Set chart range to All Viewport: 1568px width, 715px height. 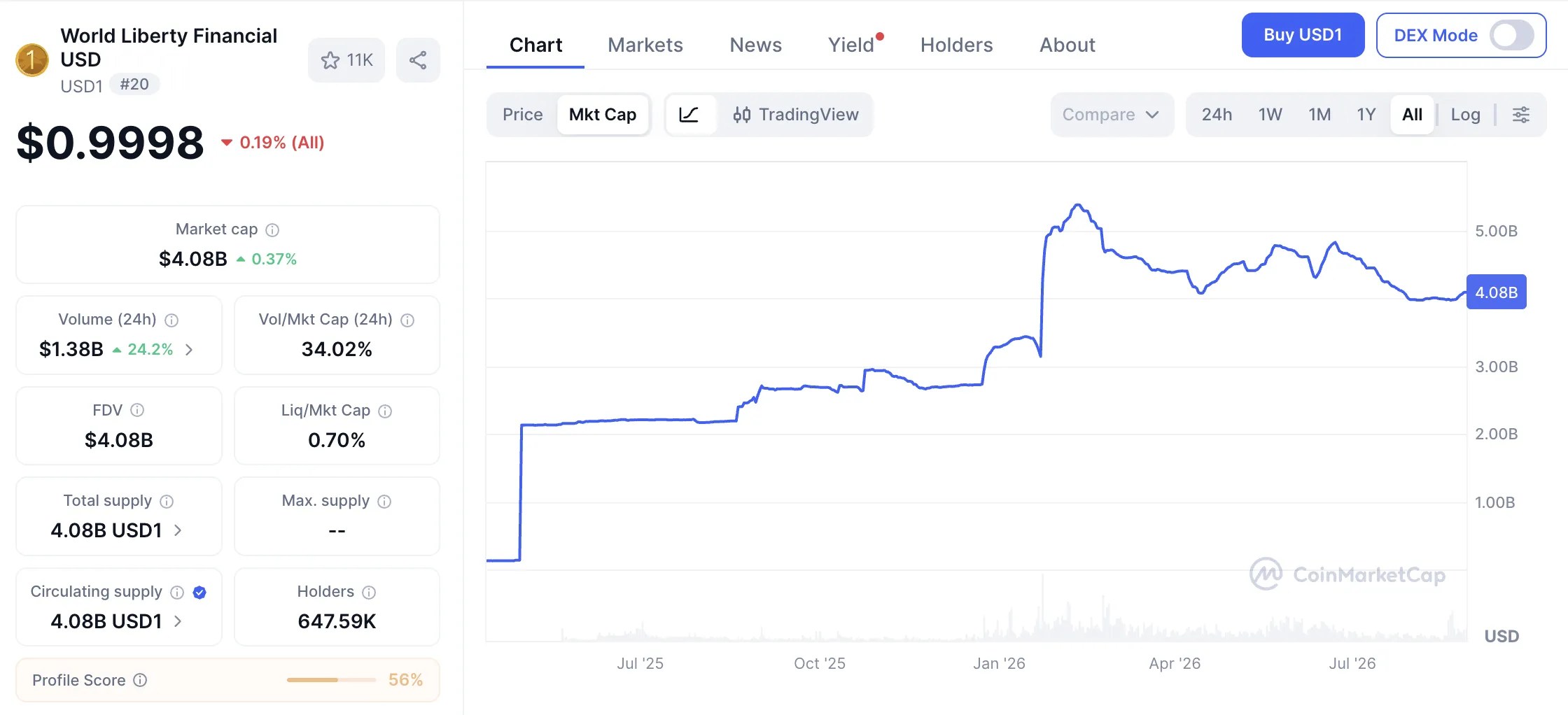coord(1413,115)
